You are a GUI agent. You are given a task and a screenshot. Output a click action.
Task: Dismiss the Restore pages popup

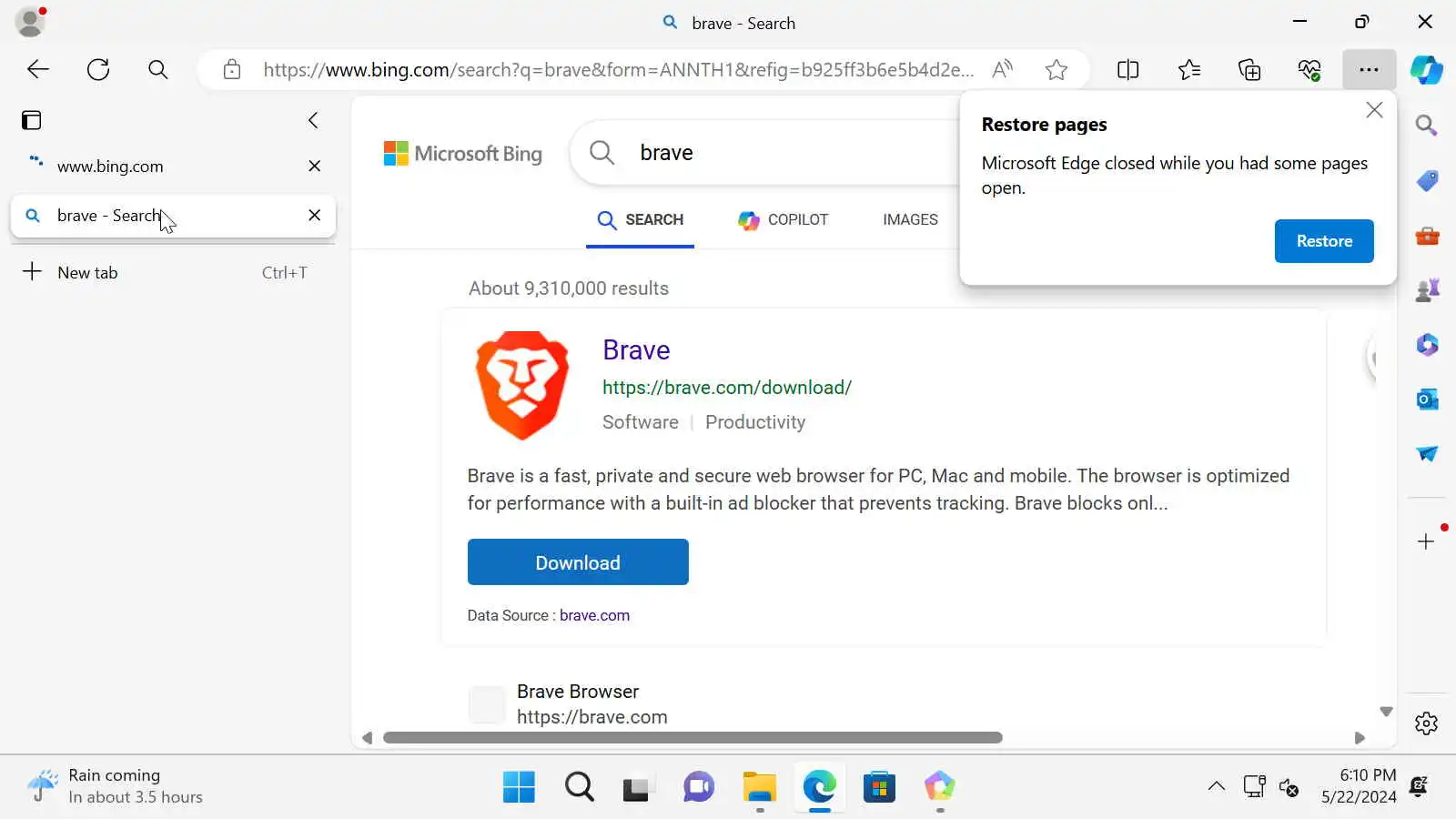(1374, 110)
